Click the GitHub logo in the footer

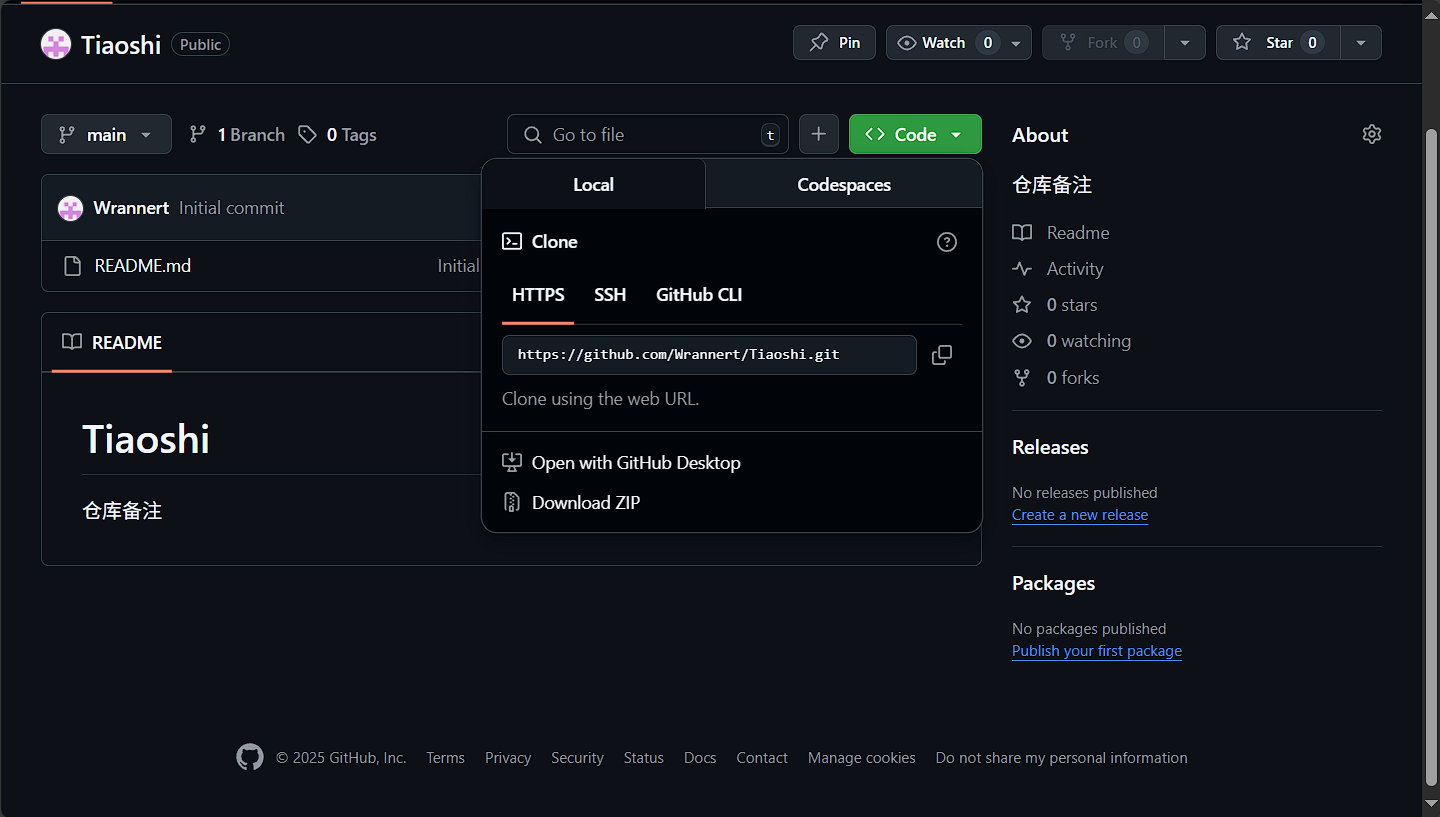(x=249, y=757)
